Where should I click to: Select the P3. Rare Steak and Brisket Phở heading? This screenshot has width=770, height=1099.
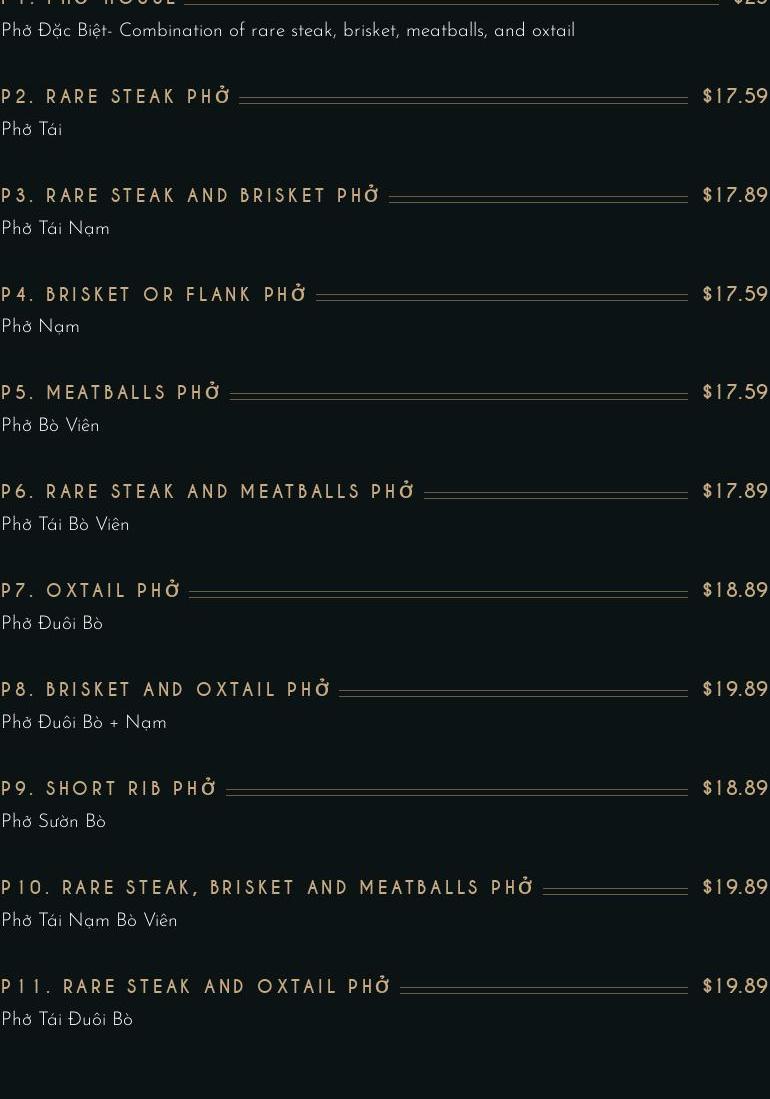pyautogui.click(x=190, y=196)
